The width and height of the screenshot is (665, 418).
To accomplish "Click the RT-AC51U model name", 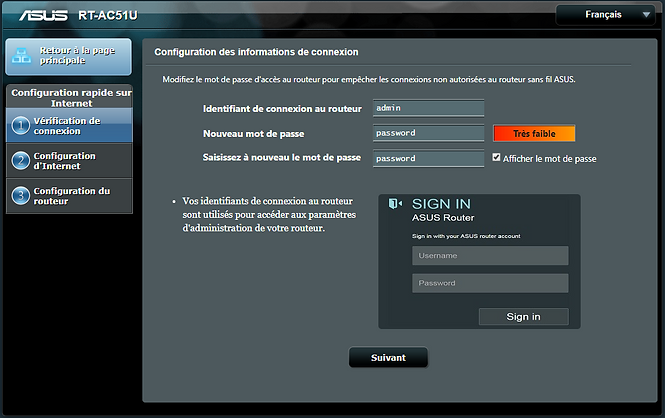I will 108,16.
